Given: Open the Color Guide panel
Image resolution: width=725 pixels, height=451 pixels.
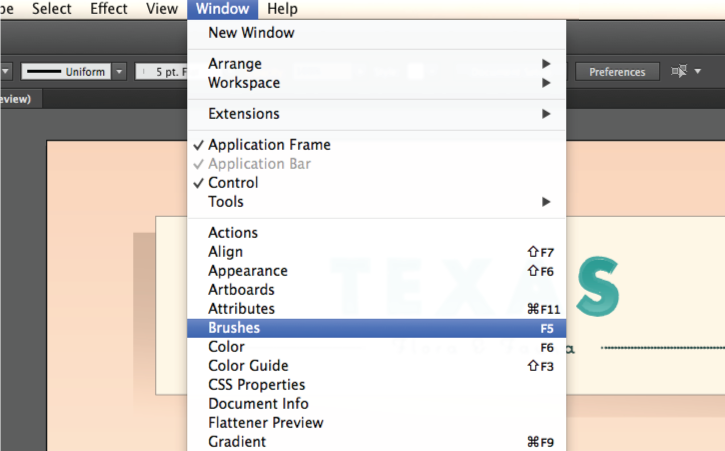Looking at the screenshot, I should tap(376, 366).
